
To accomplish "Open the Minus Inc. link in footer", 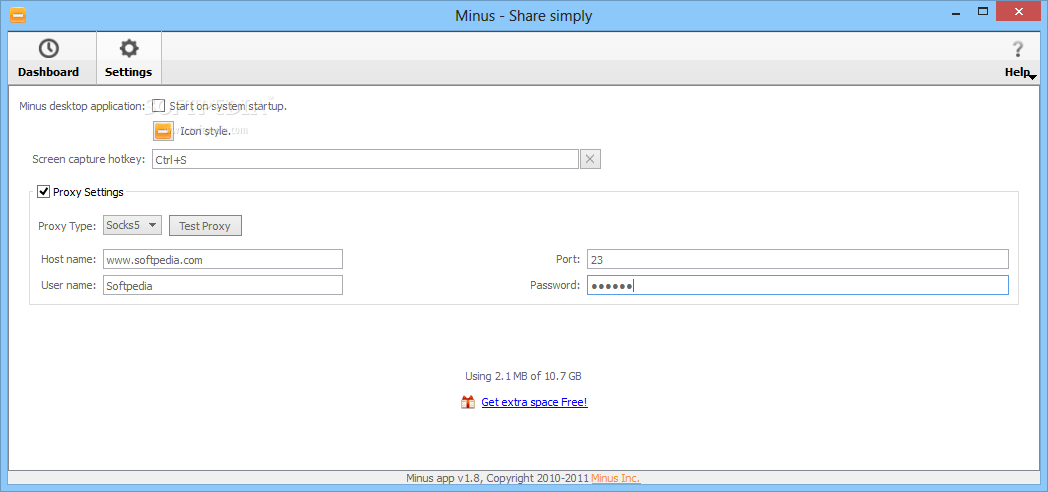I will (616, 478).
